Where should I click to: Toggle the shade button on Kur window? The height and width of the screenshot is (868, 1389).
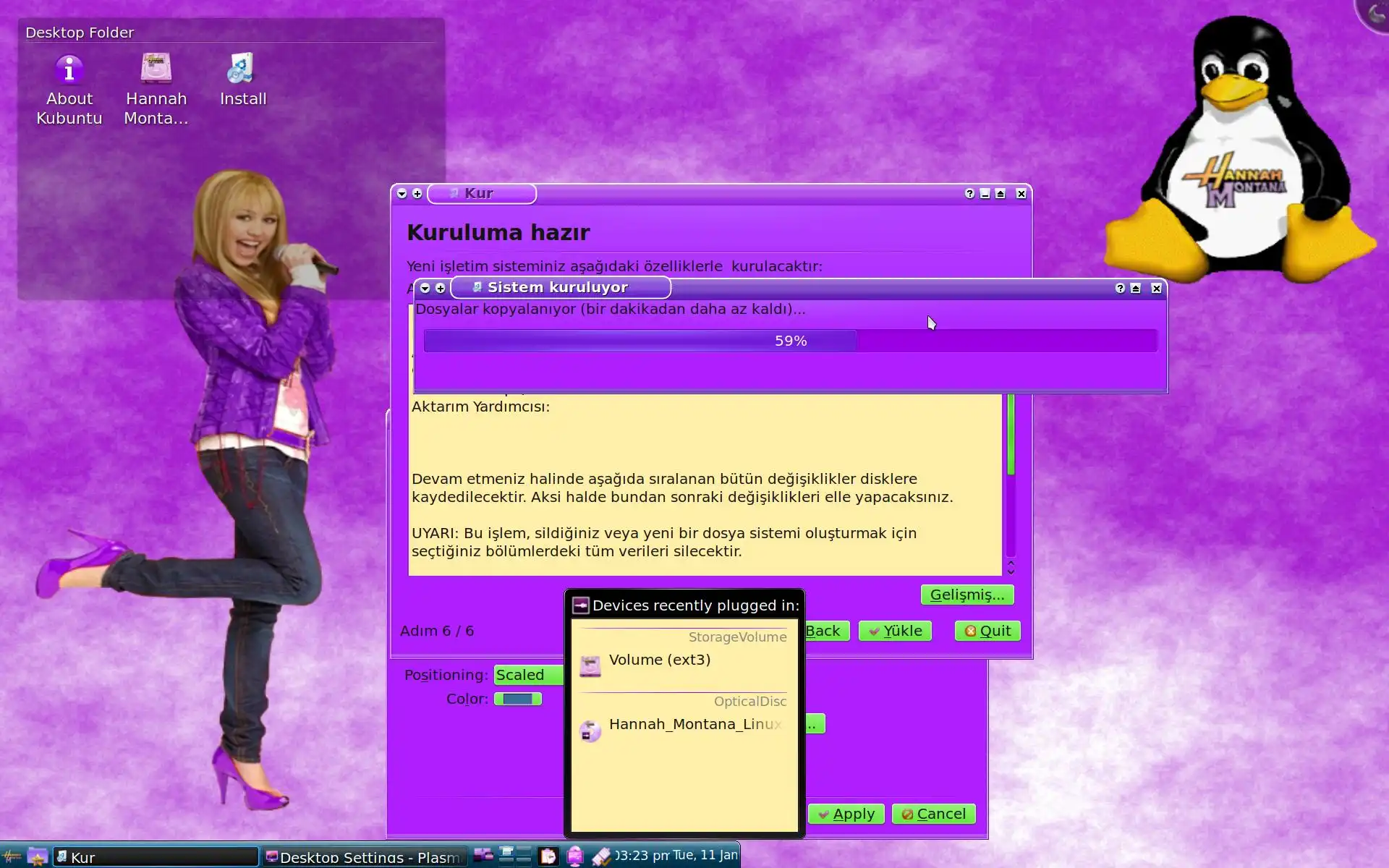(x=1001, y=194)
